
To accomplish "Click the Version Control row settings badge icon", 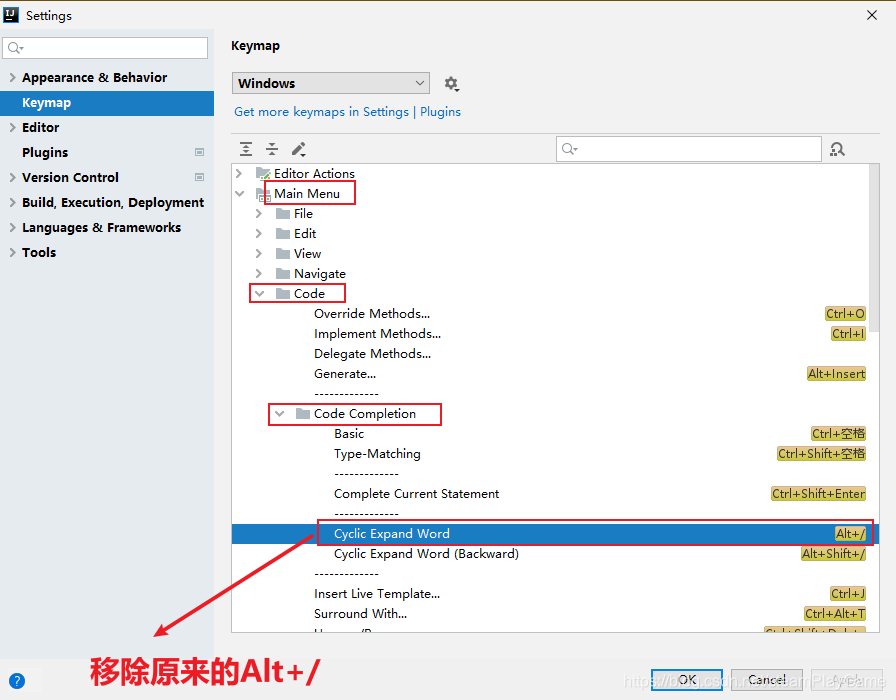I will coord(199,177).
